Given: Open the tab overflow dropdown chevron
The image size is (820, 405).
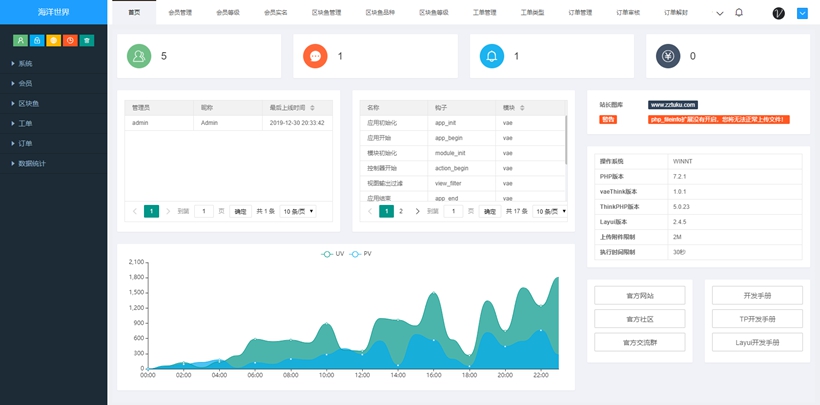Looking at the screenshot, I should pos(719,13).
